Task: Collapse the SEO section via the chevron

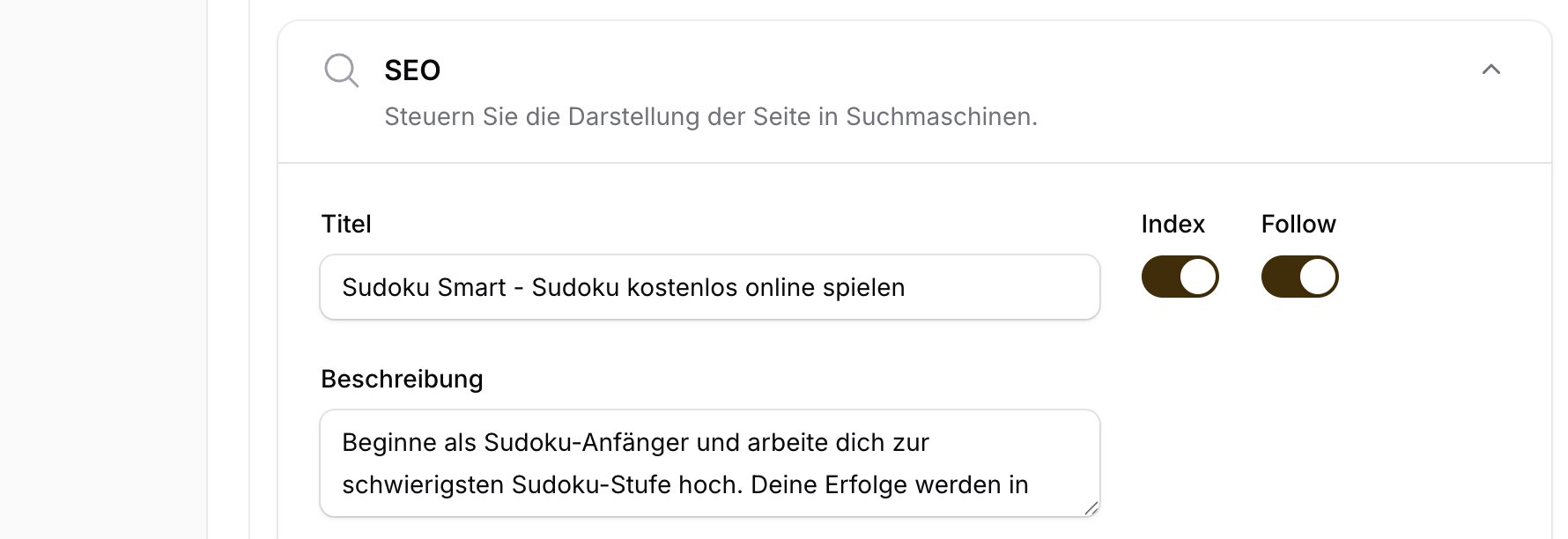Action: [x=1492, y=69]
